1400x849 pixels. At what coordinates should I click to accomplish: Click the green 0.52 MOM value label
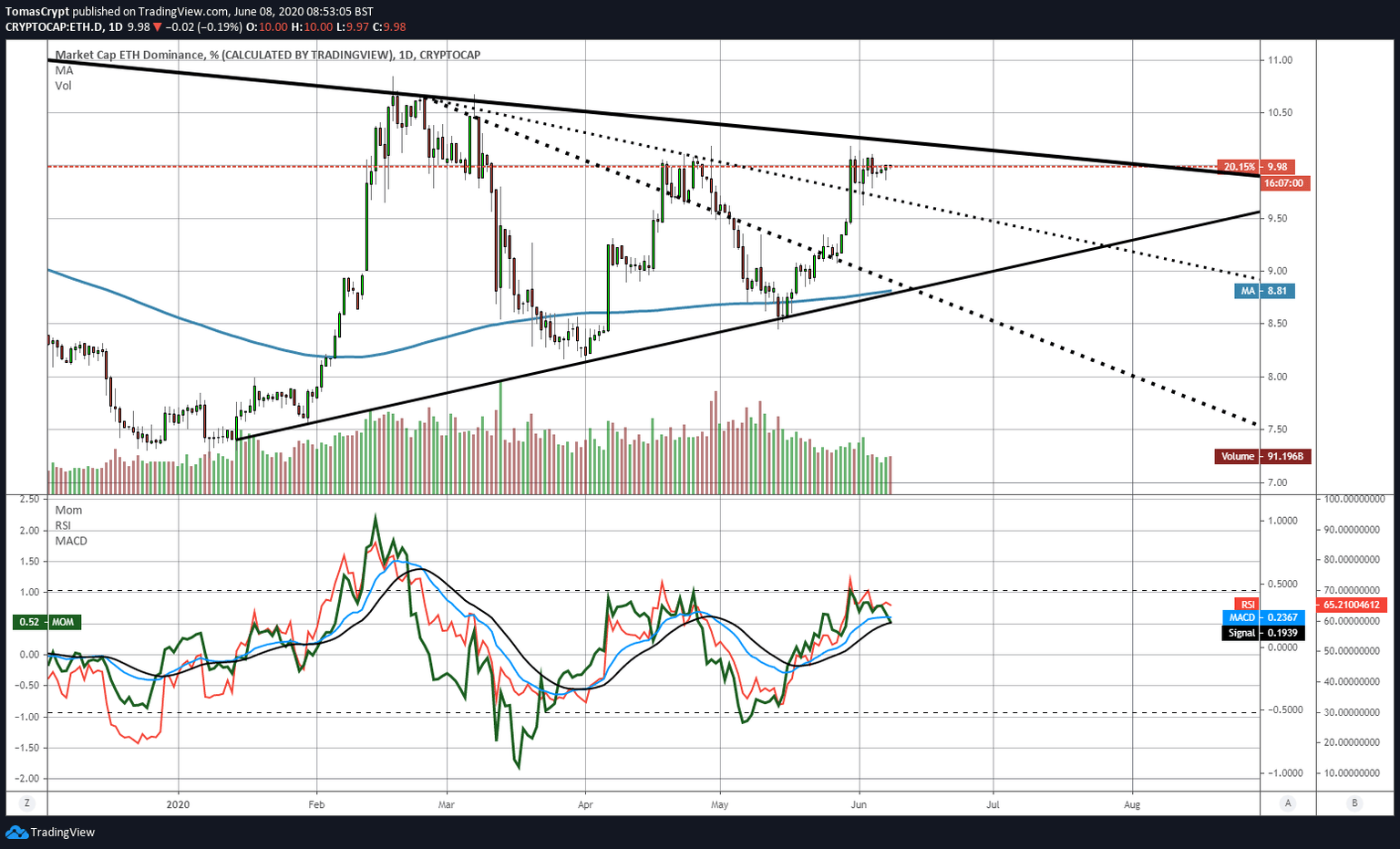pyautogui.click(x=47, y=622)
